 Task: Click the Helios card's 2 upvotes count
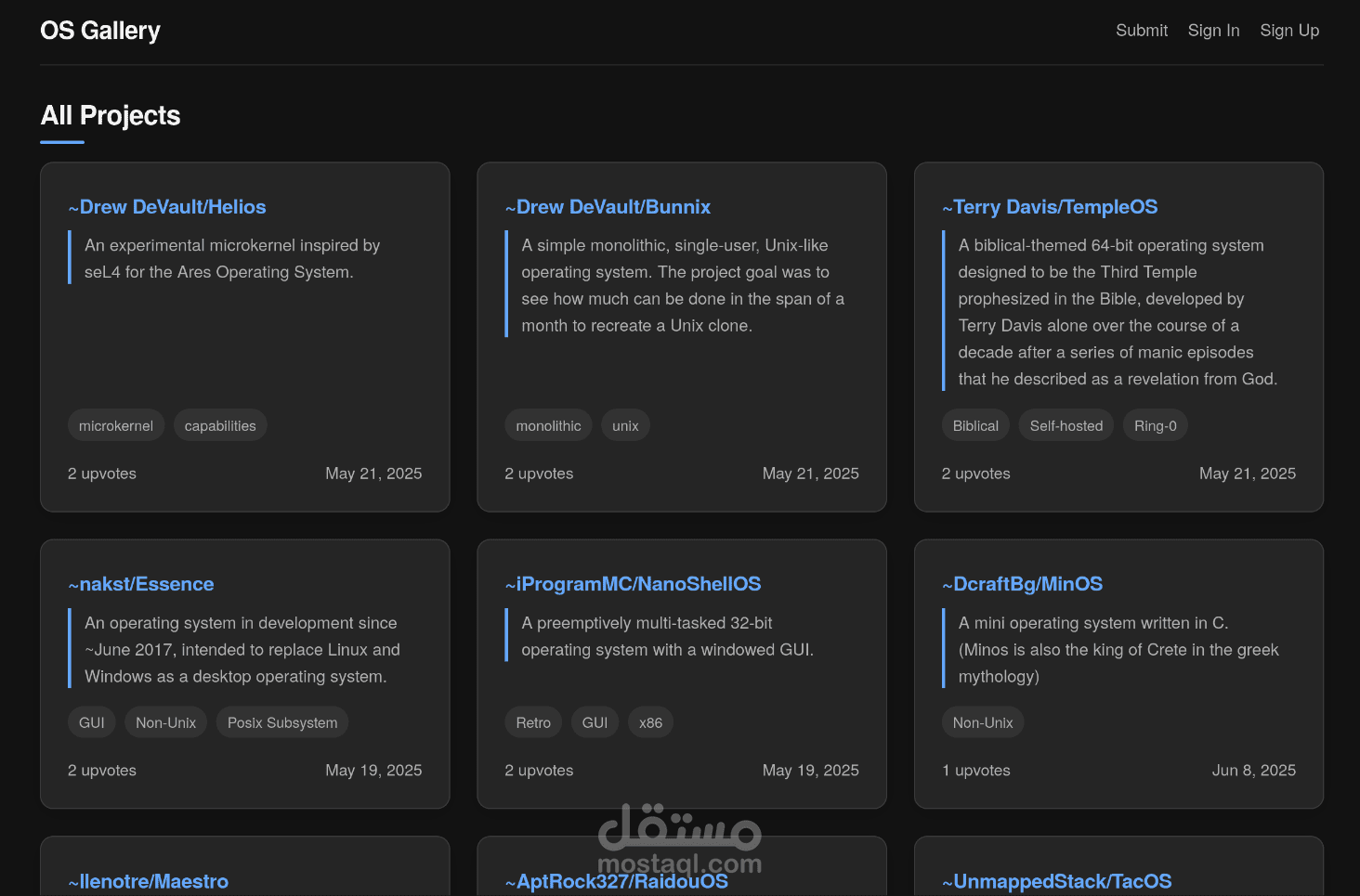(102, 474)
